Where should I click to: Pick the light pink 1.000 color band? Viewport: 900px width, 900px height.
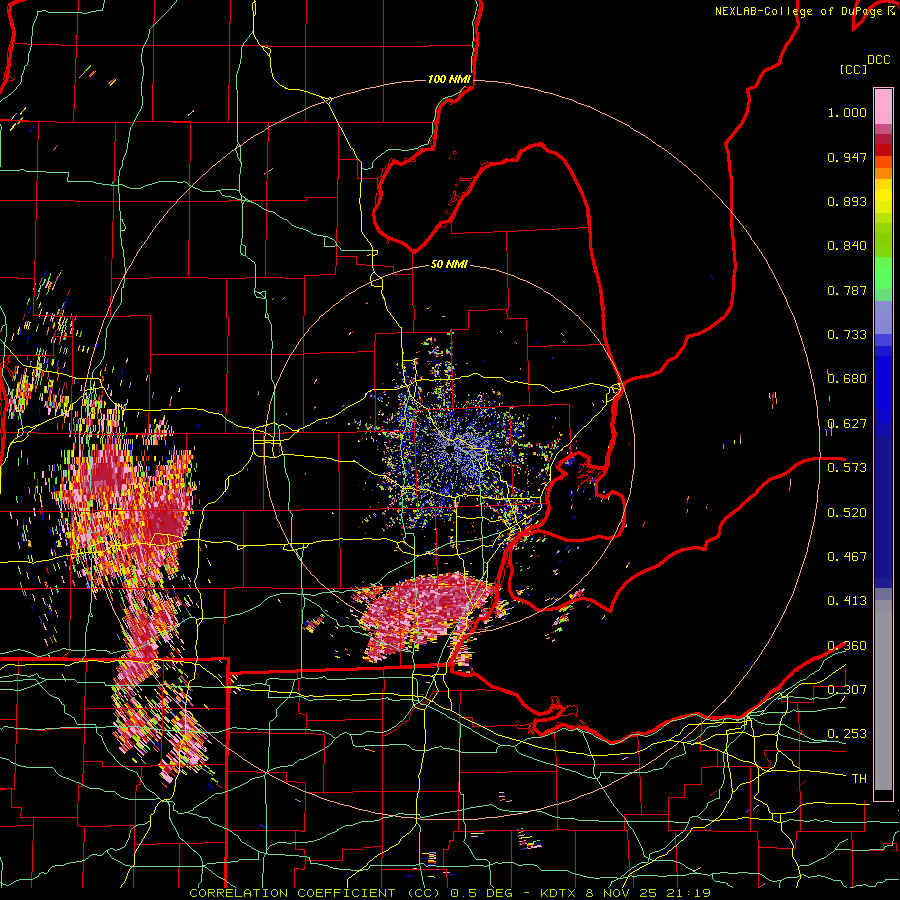coord(883,107)
